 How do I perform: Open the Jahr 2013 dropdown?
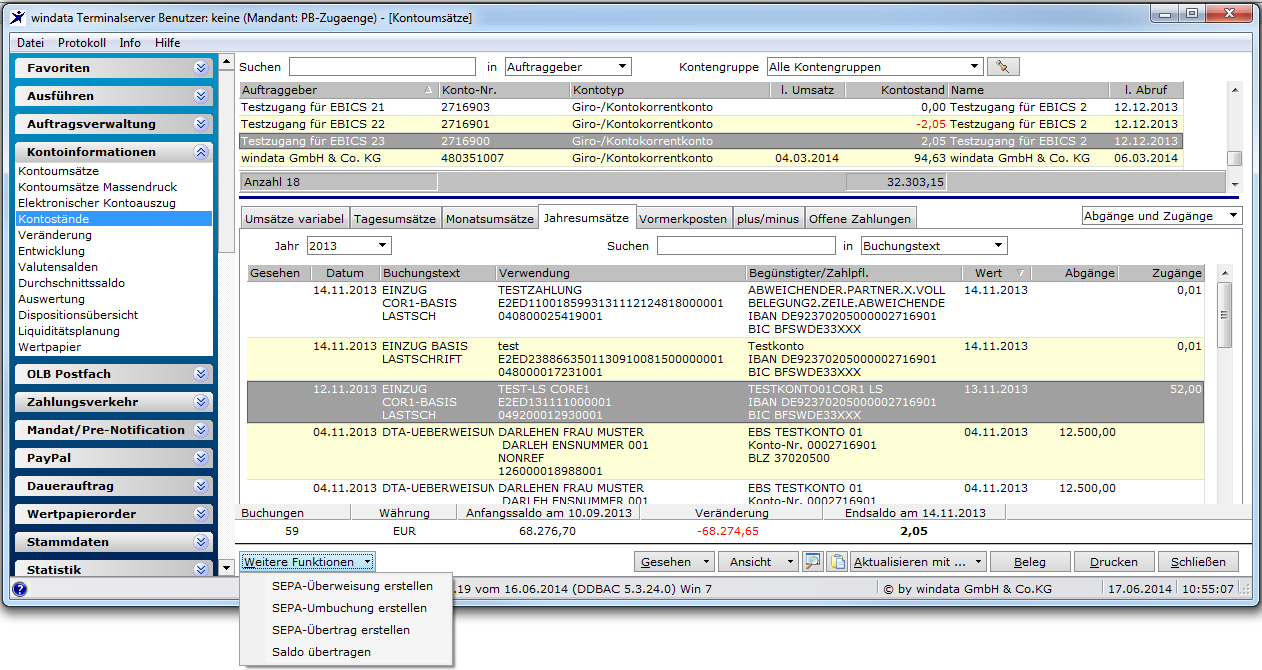[x=349, y=245]
